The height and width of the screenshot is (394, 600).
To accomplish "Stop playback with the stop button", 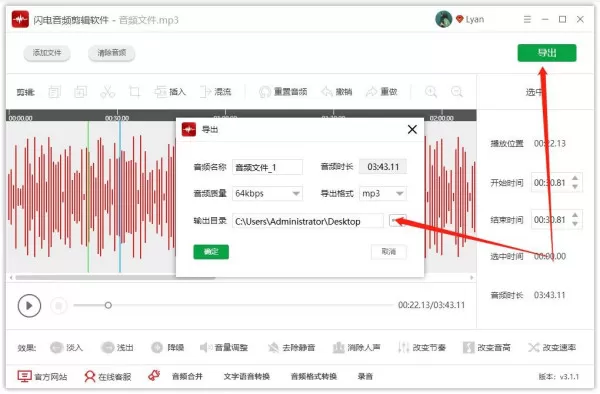I will pos(59,306).
